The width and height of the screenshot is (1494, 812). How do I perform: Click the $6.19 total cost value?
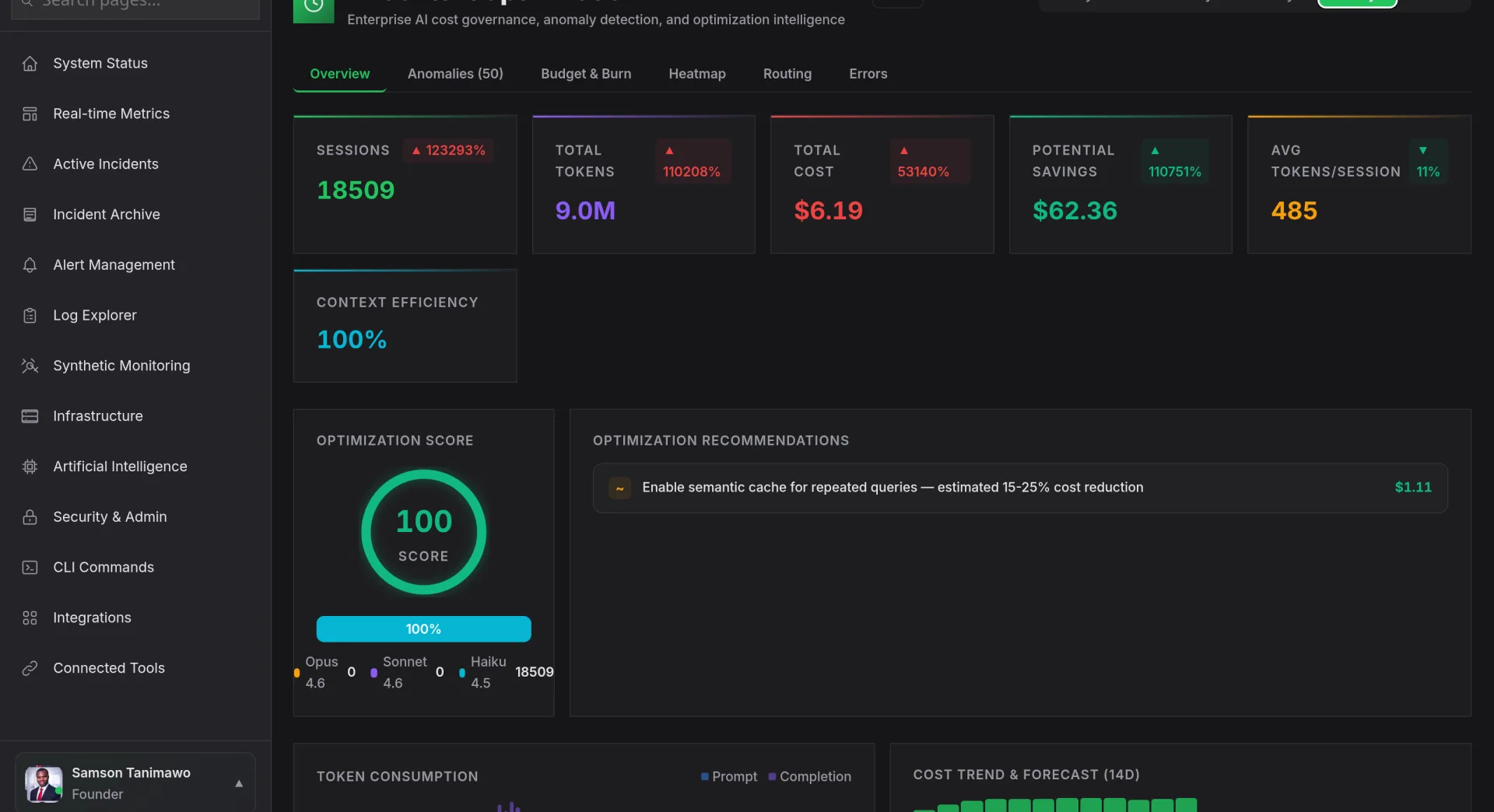pyautogui.click(x=828, y=211)
